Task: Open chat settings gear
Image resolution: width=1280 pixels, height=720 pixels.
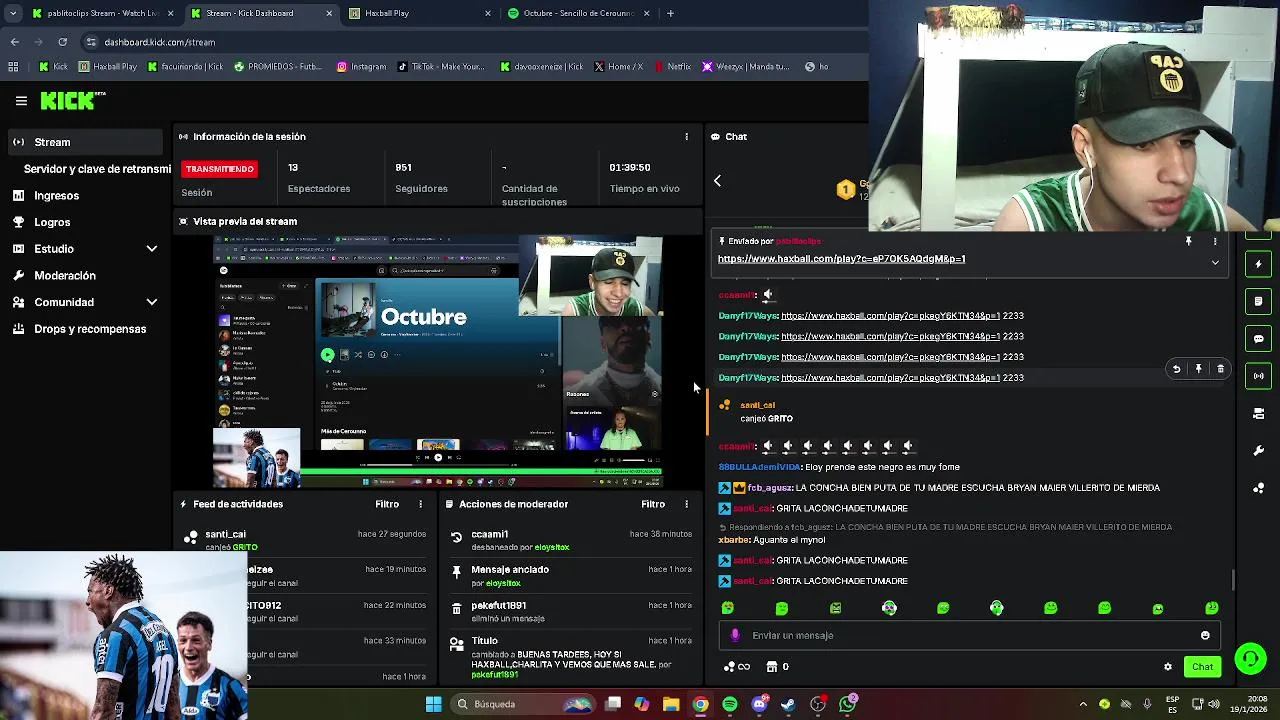Action: pos(1167,667)
